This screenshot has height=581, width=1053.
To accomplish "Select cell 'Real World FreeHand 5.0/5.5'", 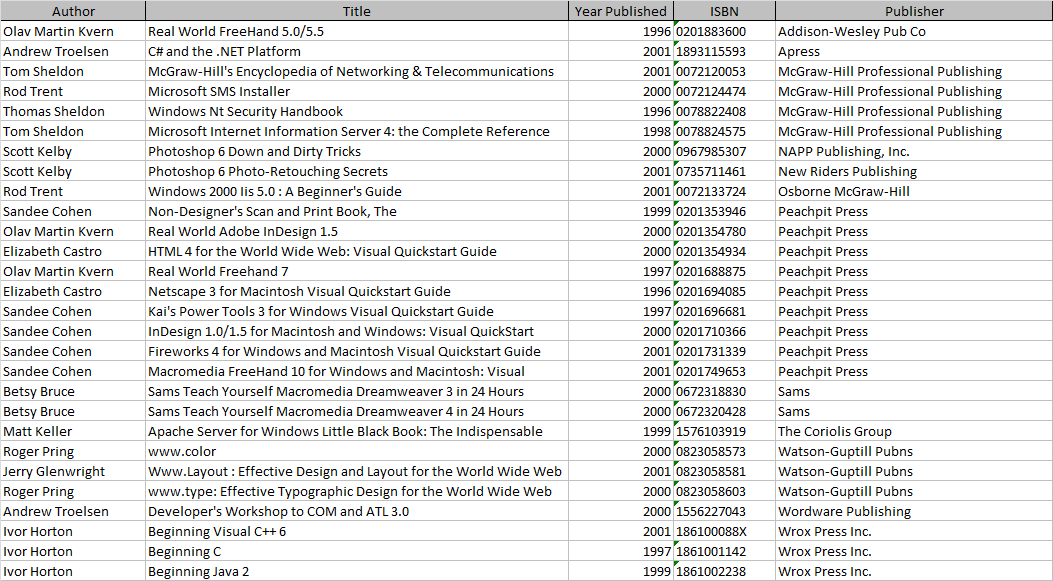I will point(357,32).
